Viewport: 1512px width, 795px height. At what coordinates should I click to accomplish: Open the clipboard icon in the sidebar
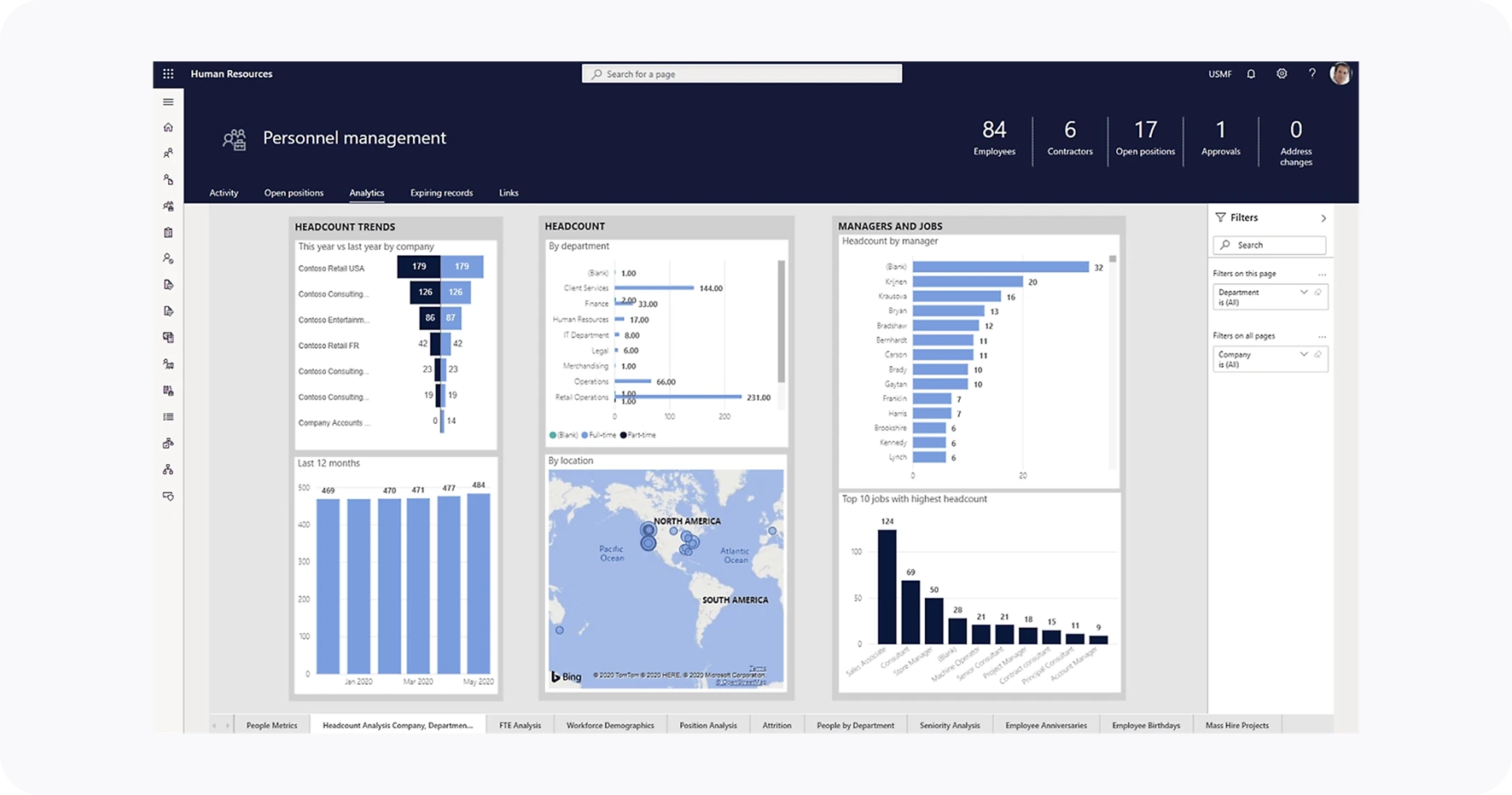click(168, 232)
